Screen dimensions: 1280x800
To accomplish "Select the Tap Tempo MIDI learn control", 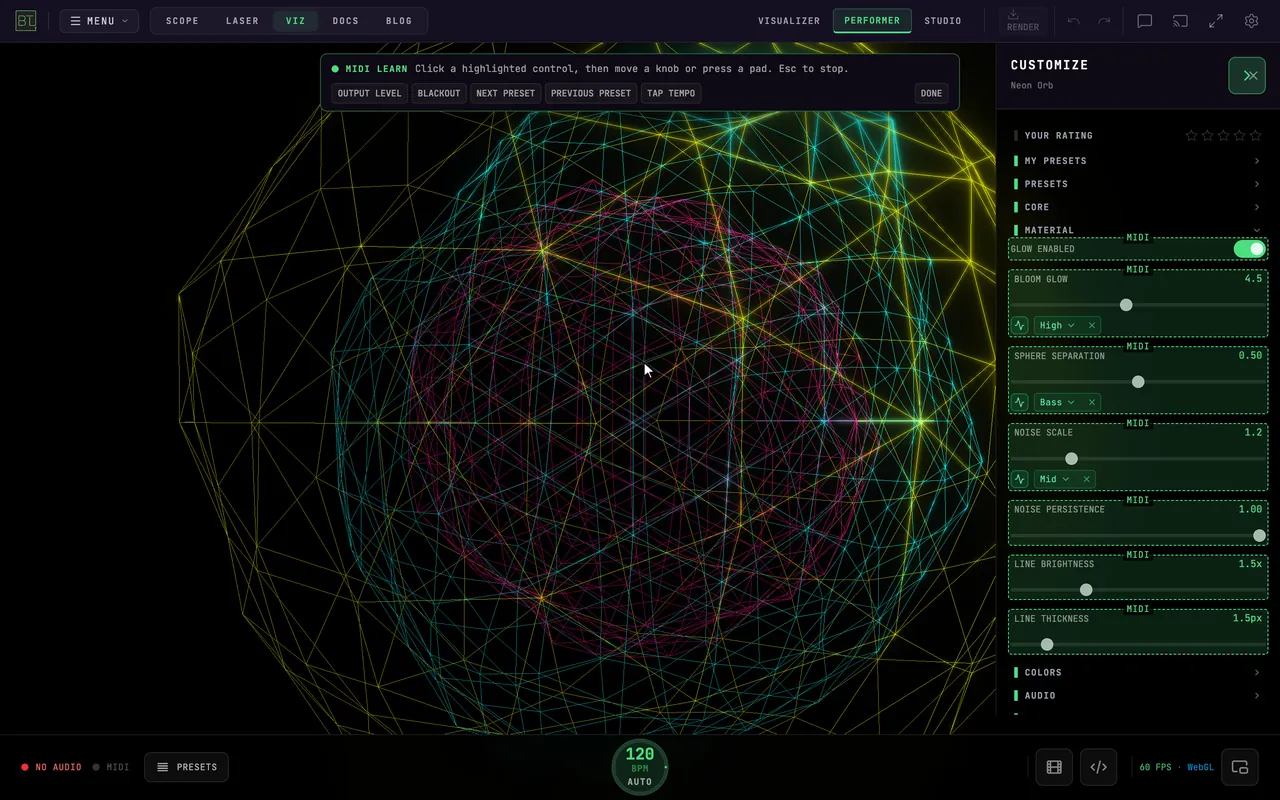I will pos(671,93).
